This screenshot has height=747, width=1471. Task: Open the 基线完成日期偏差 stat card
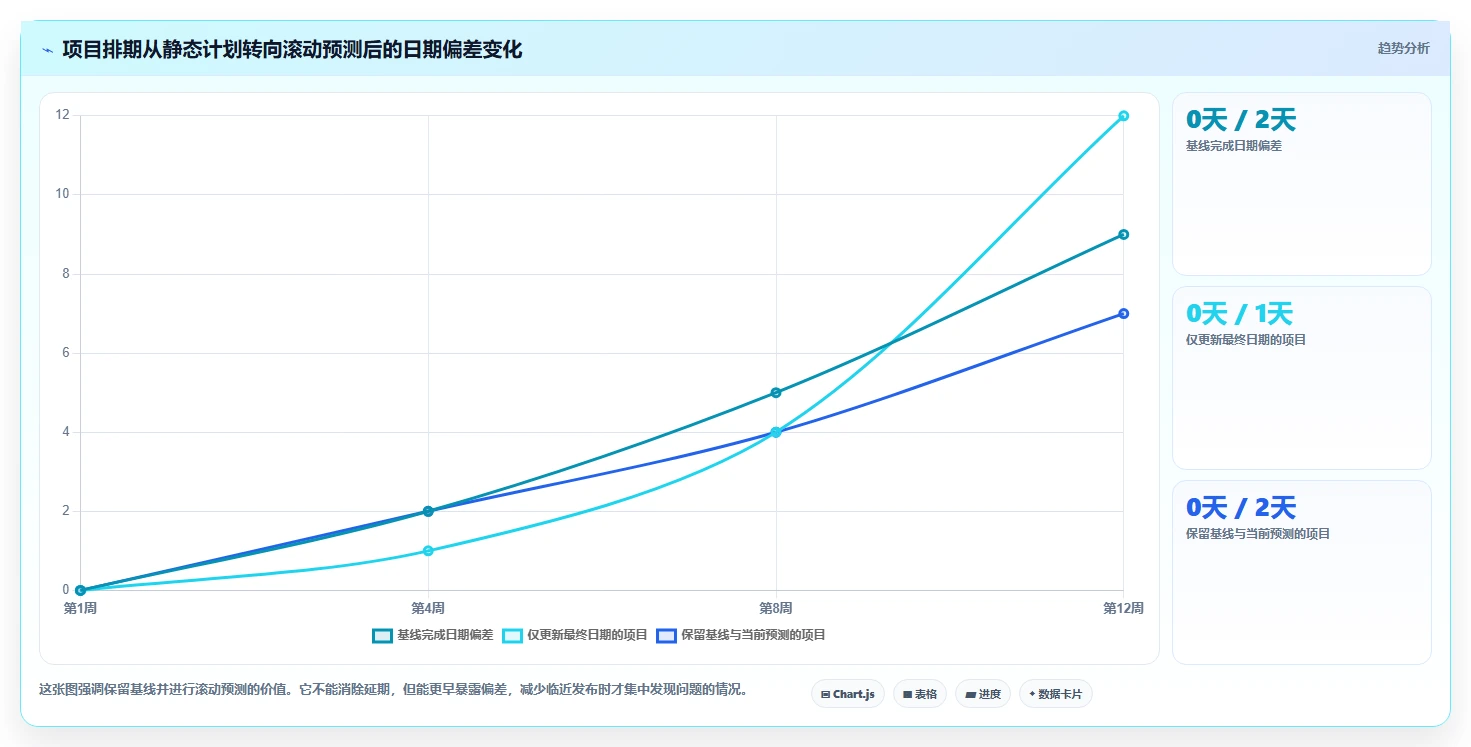point(1301,184)
